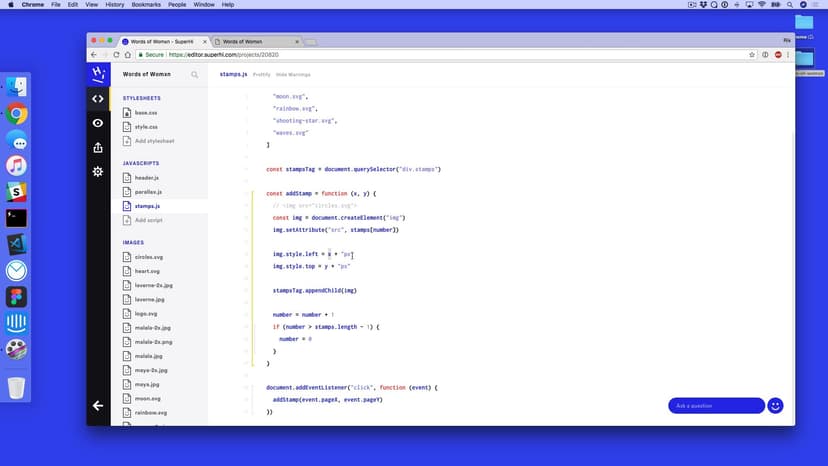Image resolution: width=828 pixels, height=466 pixels.
Task: Click the Ask a question input field
Action: click(716, 405)
